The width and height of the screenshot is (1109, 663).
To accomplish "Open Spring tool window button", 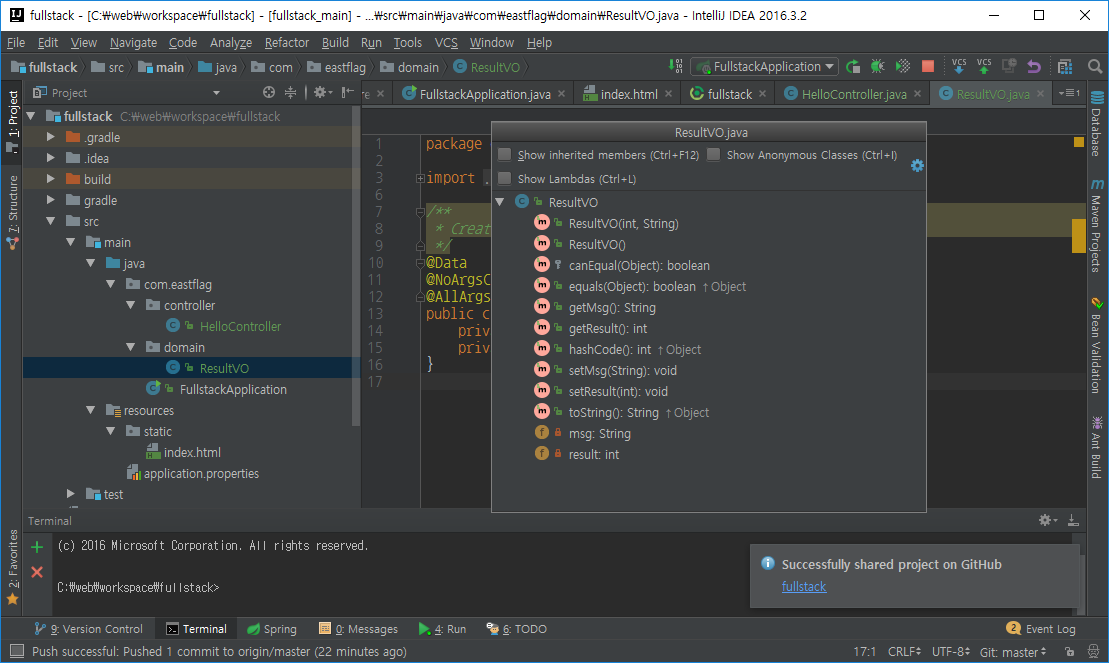I will point(272,628).
